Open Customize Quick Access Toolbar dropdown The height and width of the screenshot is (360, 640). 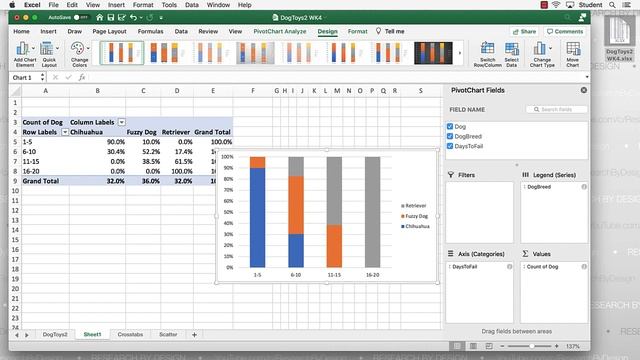(x=161, y=18)
